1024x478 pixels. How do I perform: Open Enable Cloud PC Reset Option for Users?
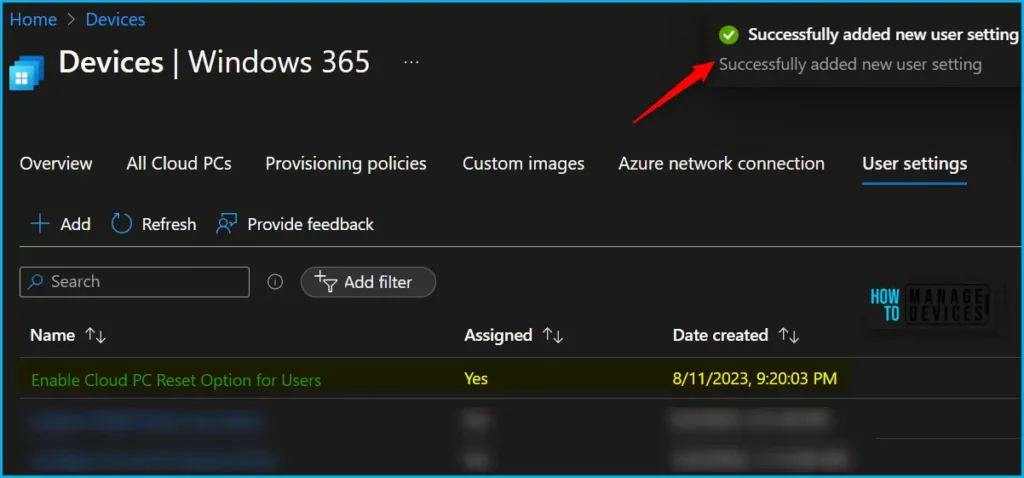pos(176,379)
